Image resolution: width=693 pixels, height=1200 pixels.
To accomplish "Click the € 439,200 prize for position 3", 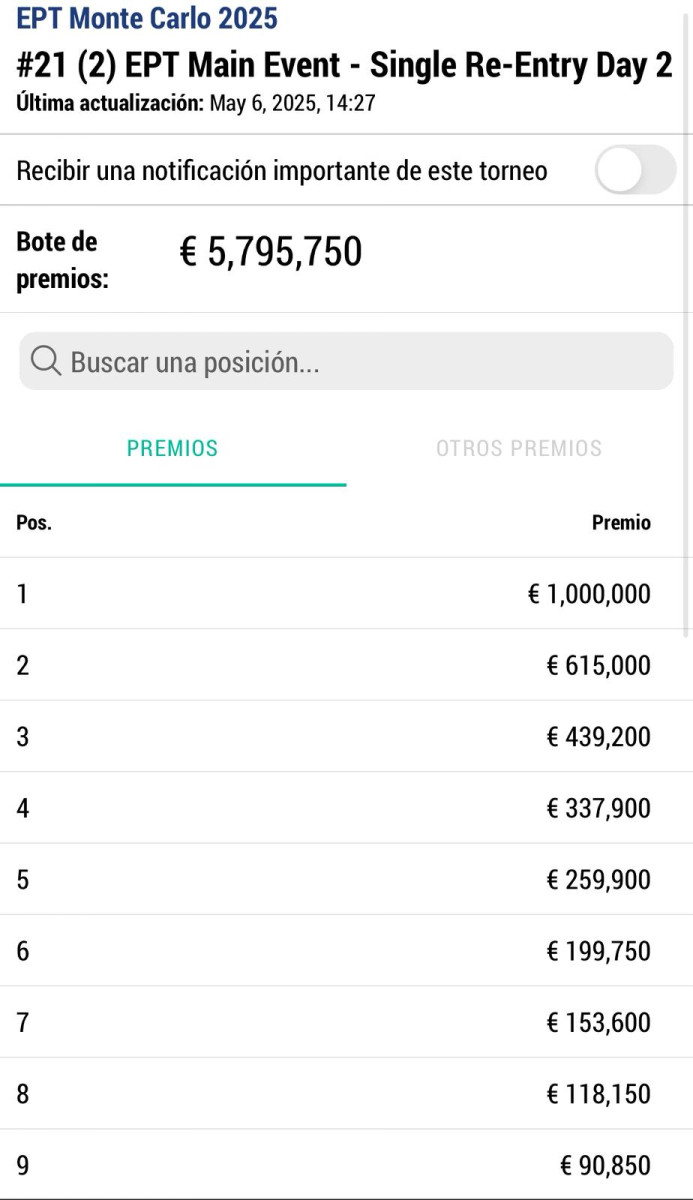I will point(598,737).
